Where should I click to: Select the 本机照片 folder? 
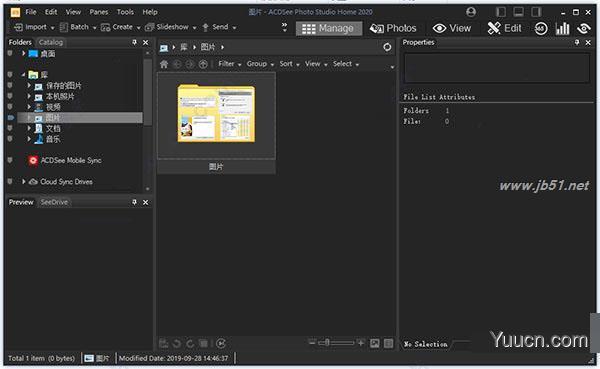60,96
